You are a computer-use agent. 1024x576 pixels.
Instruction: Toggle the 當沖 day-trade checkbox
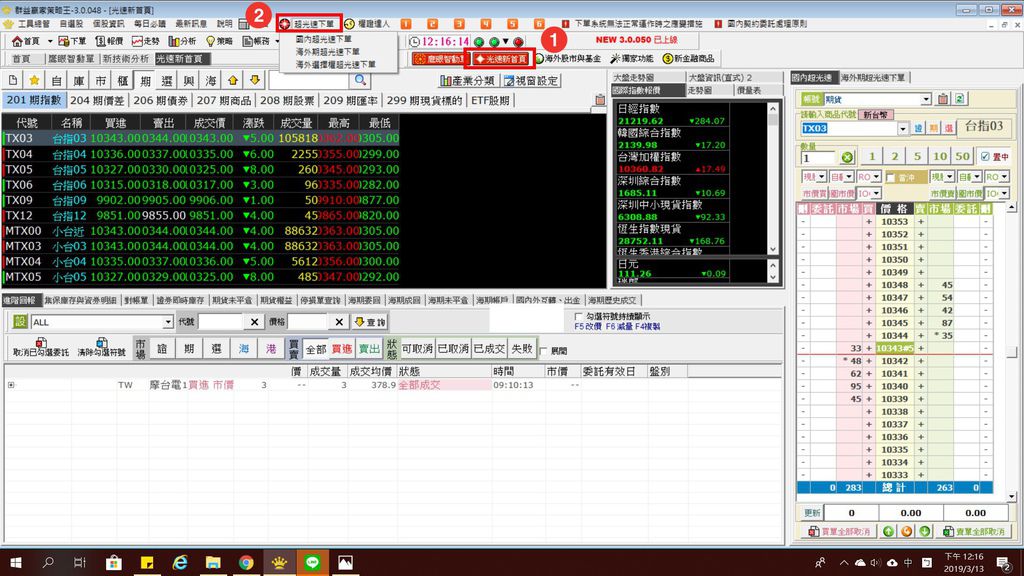pyautogui.click(x=889, y=178)
